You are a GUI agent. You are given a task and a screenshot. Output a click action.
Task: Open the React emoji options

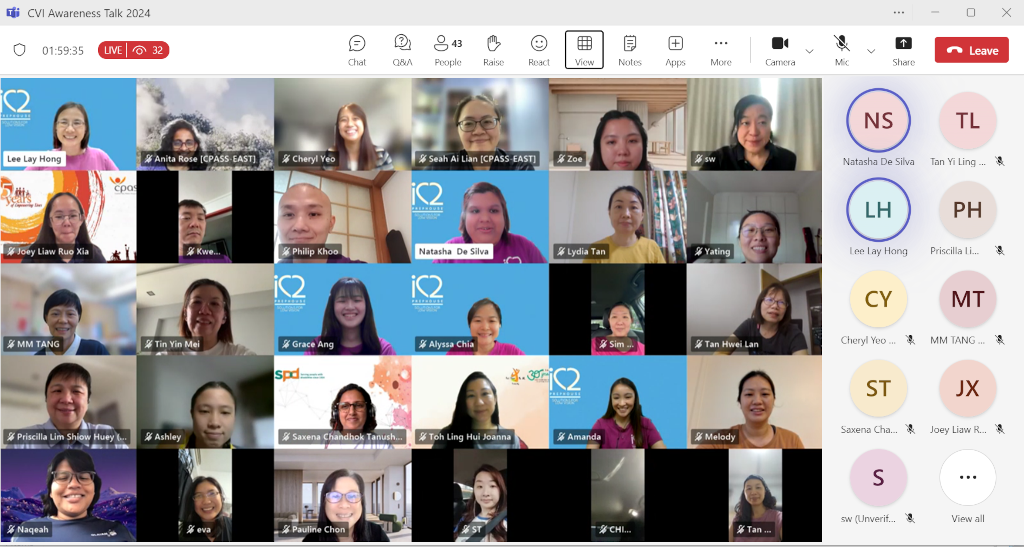539,50
